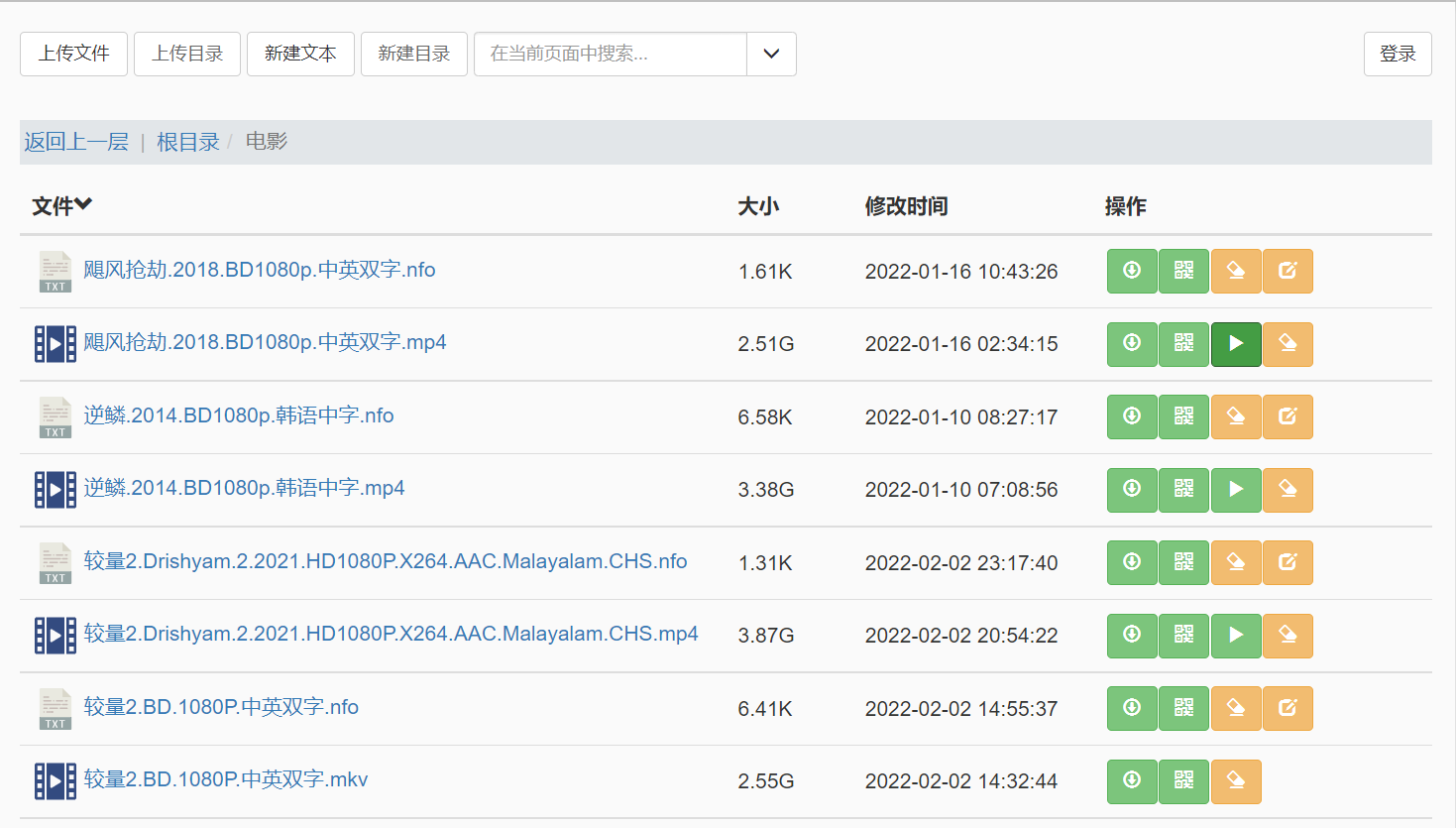Create a new folder with 新建目录
This screenshot has width=1456, height=828.
[414, 54]
